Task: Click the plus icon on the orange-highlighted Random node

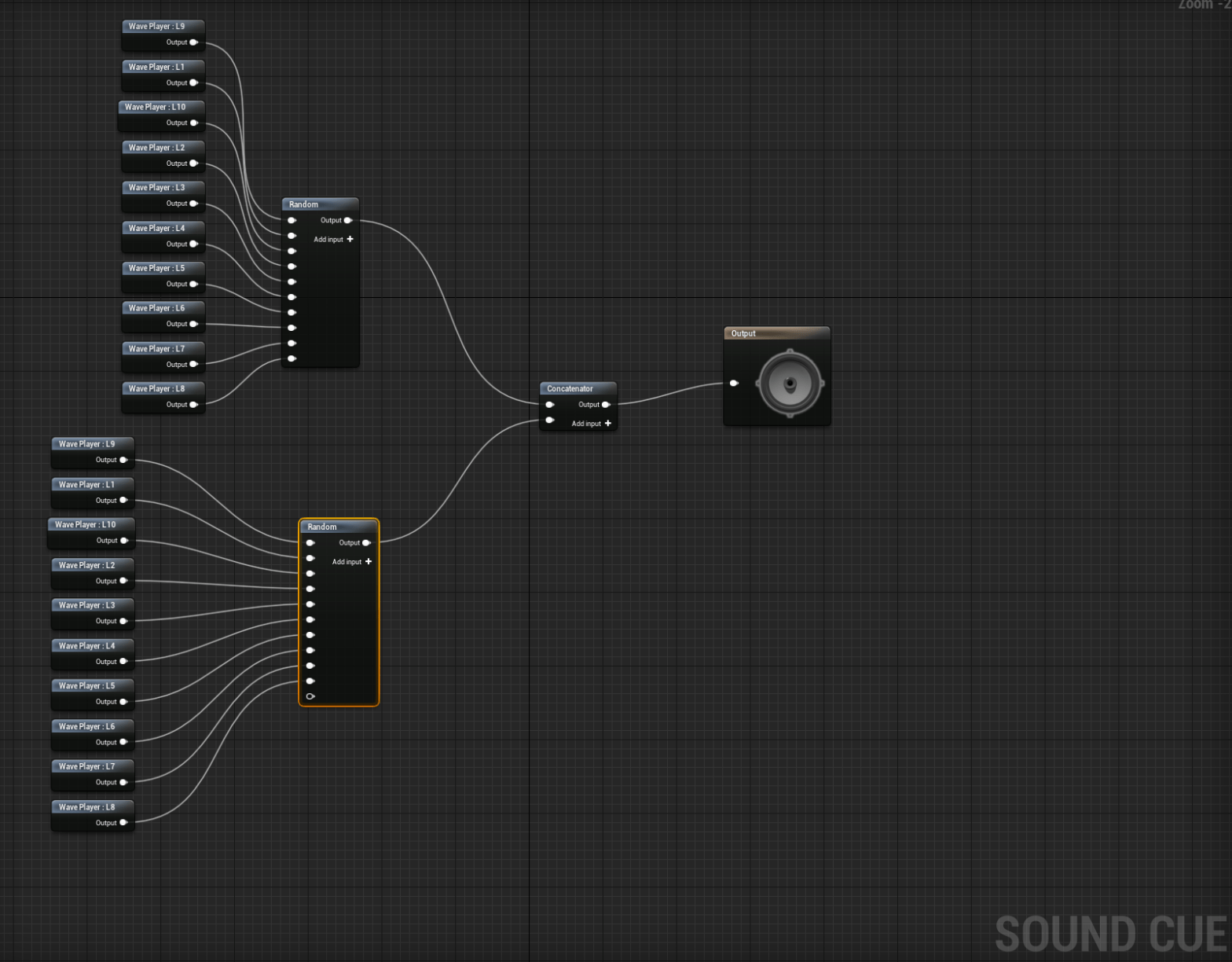Action: 368,562
